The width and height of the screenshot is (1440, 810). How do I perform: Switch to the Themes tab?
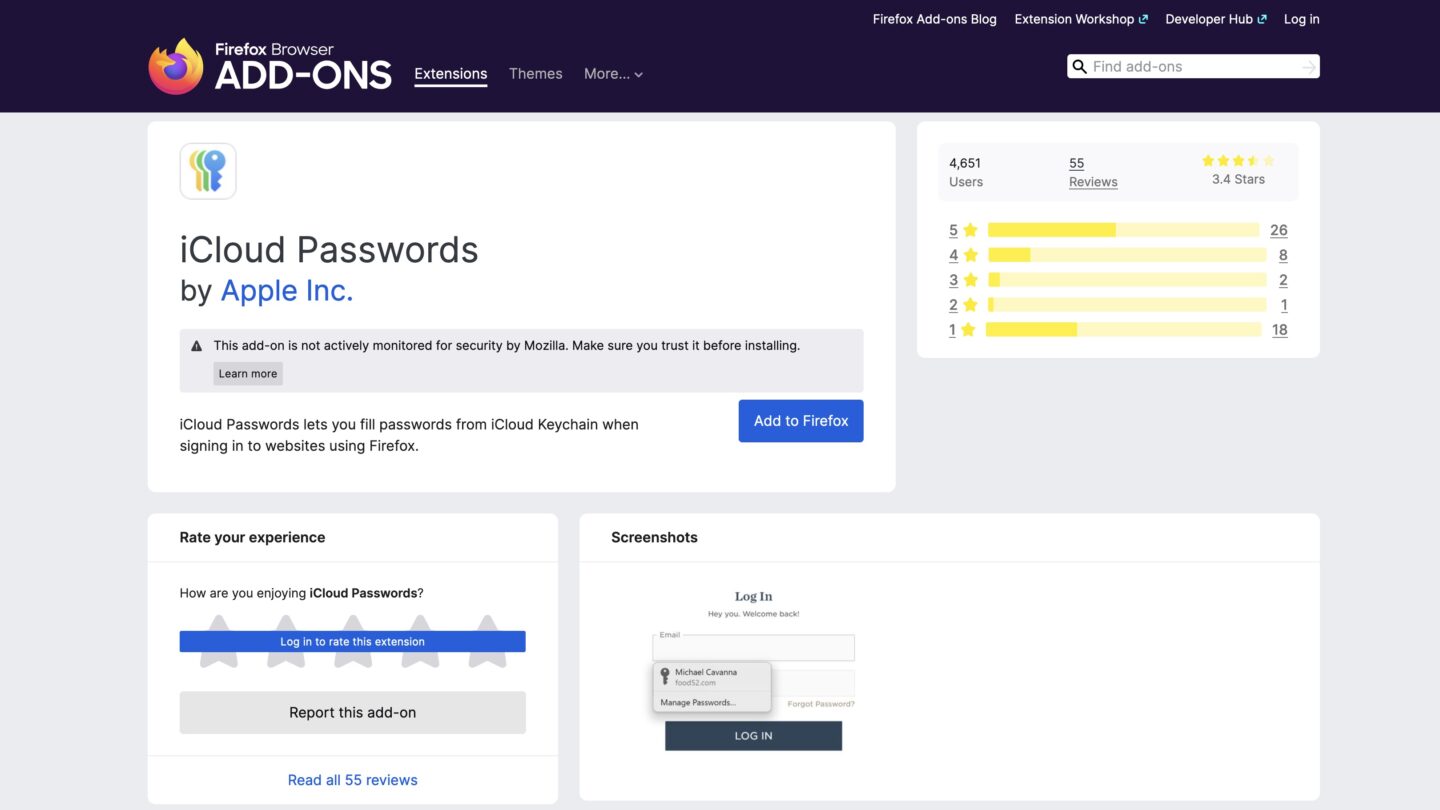[x=535, y=73]
